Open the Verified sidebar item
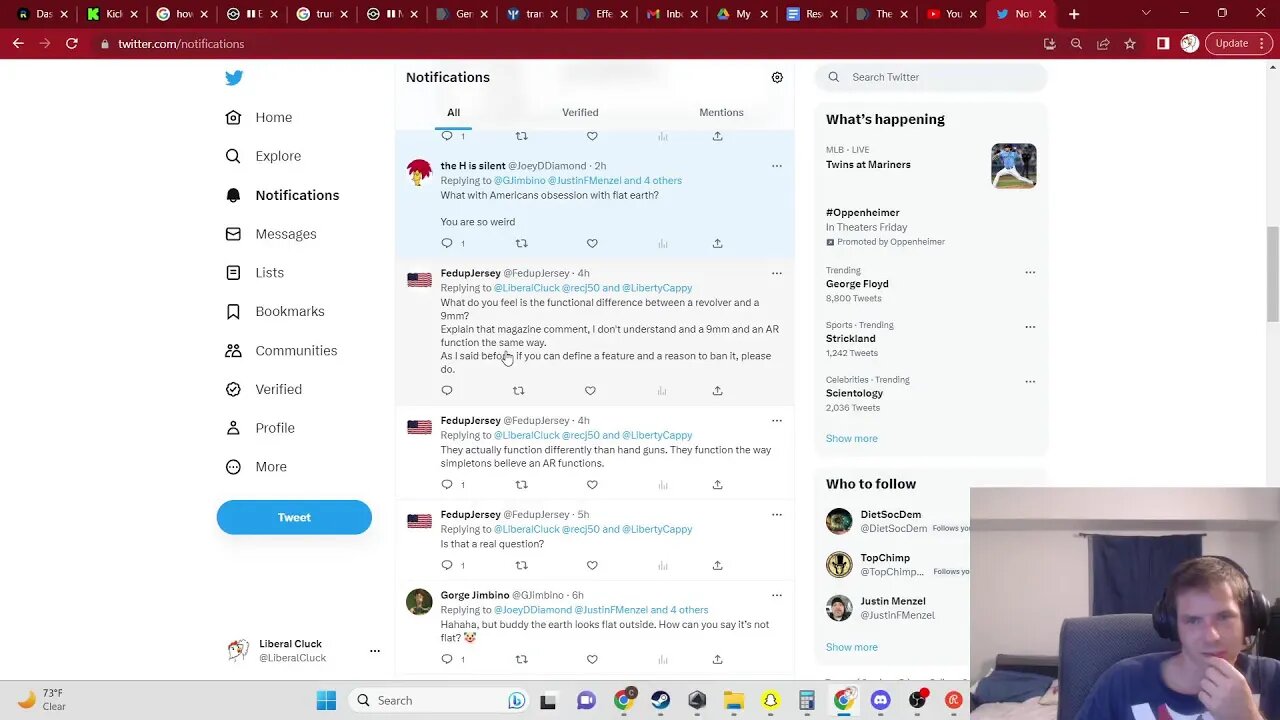The height and width of the screenshot is (720, 1280). point(264,389)
